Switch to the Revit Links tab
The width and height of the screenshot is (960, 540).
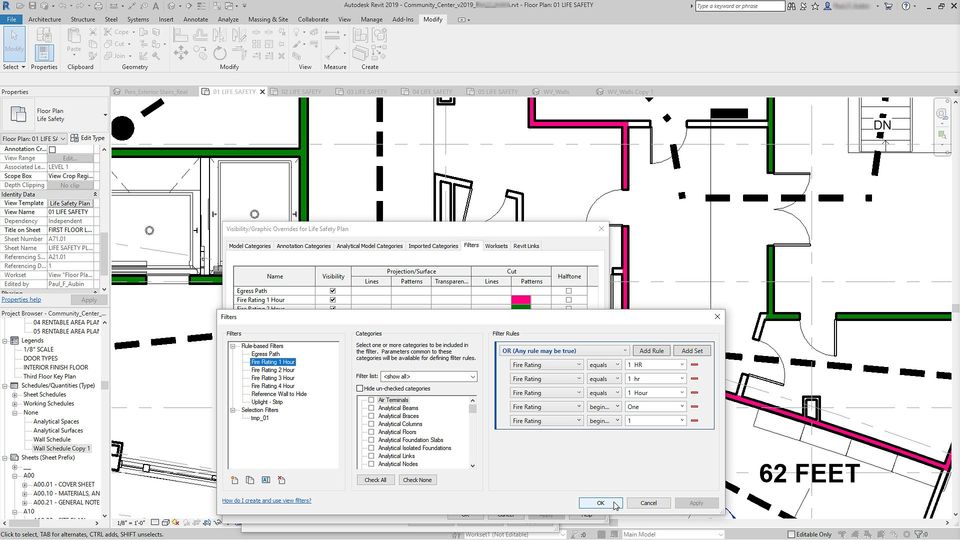click(526, 246)
